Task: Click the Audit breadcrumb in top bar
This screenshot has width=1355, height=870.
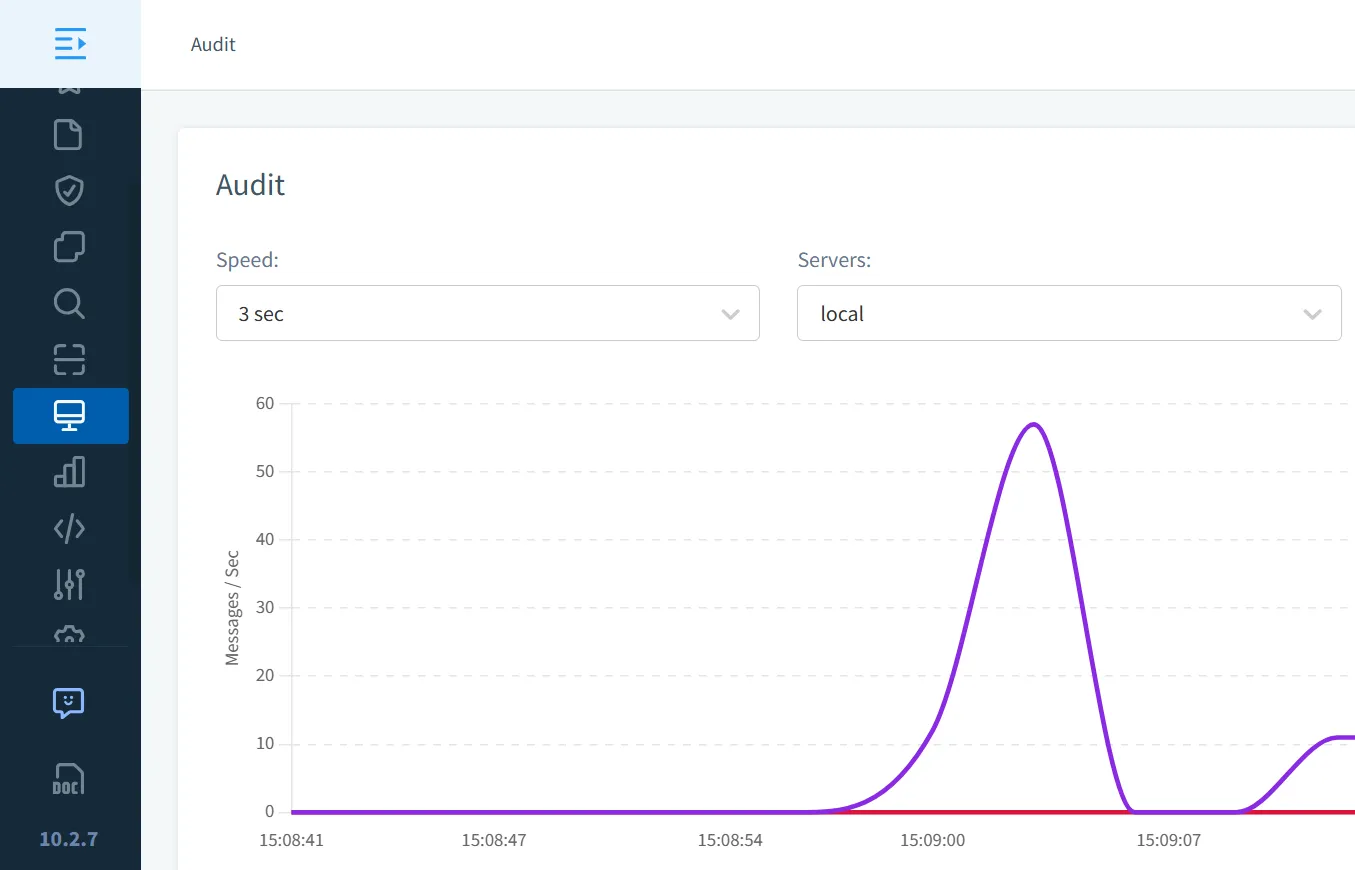Action: (x=213, y=44)
